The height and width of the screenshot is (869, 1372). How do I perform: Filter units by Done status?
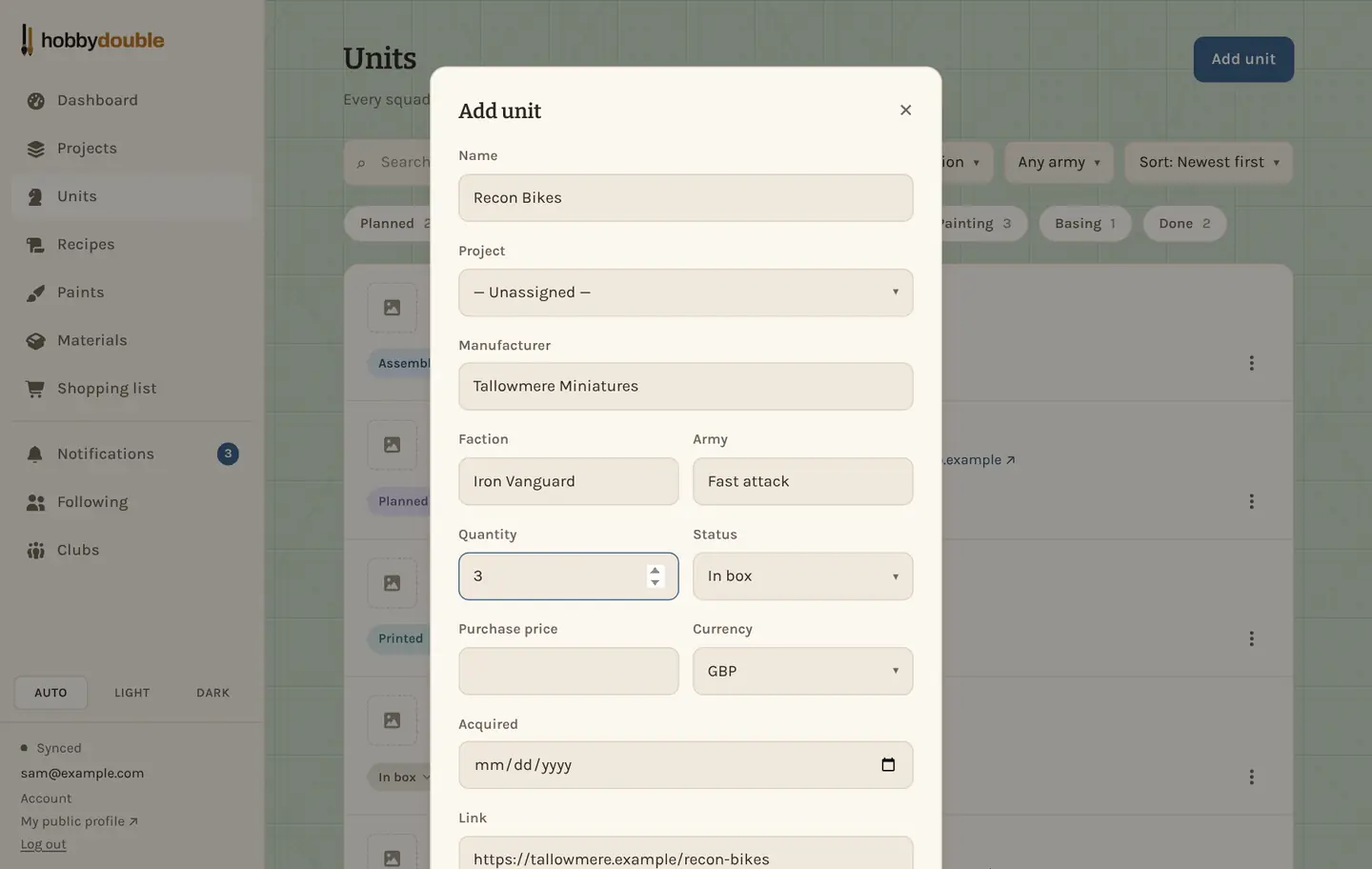pyautogui.click(x=1184, y=224)
